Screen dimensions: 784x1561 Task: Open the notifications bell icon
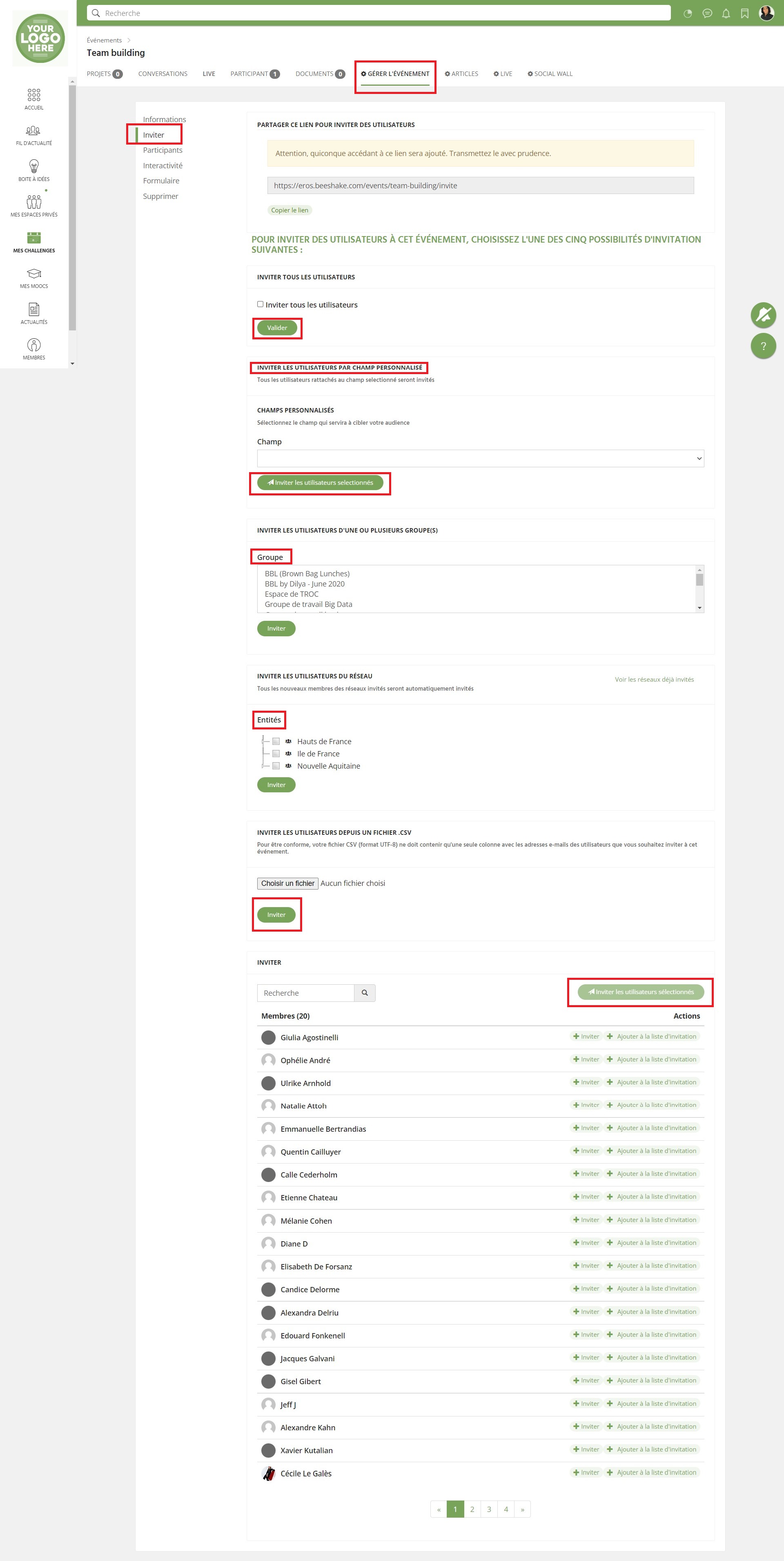(725, 13)
